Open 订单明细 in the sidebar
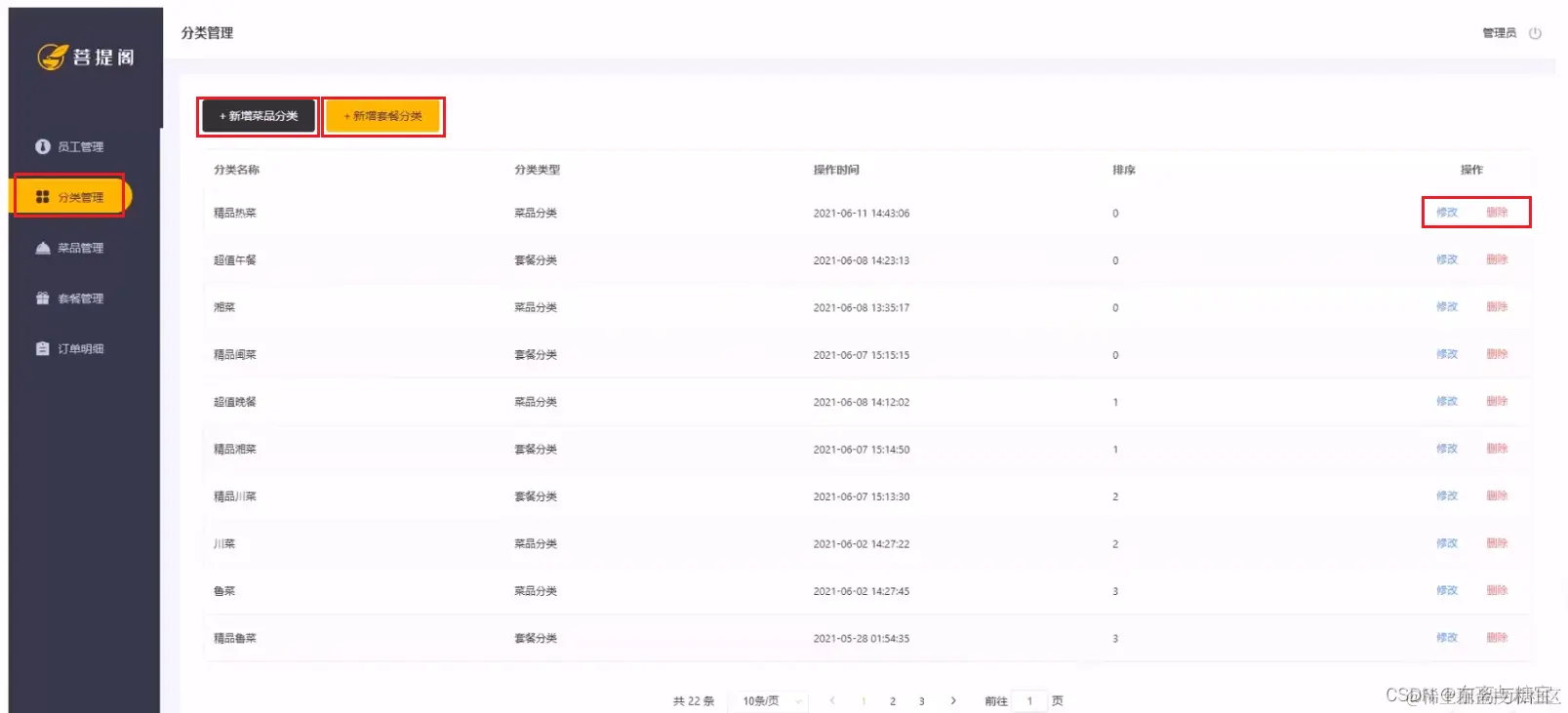Viewport: 1568px width, 713px height. pos(69,348)
